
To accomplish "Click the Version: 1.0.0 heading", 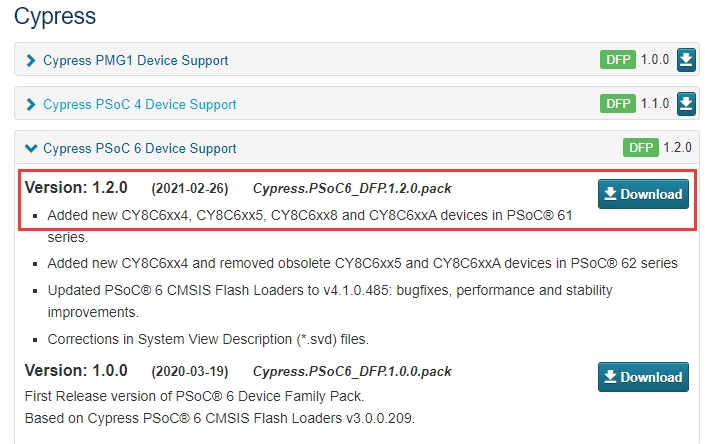I will pyautogui.click(x=76, y=371).
